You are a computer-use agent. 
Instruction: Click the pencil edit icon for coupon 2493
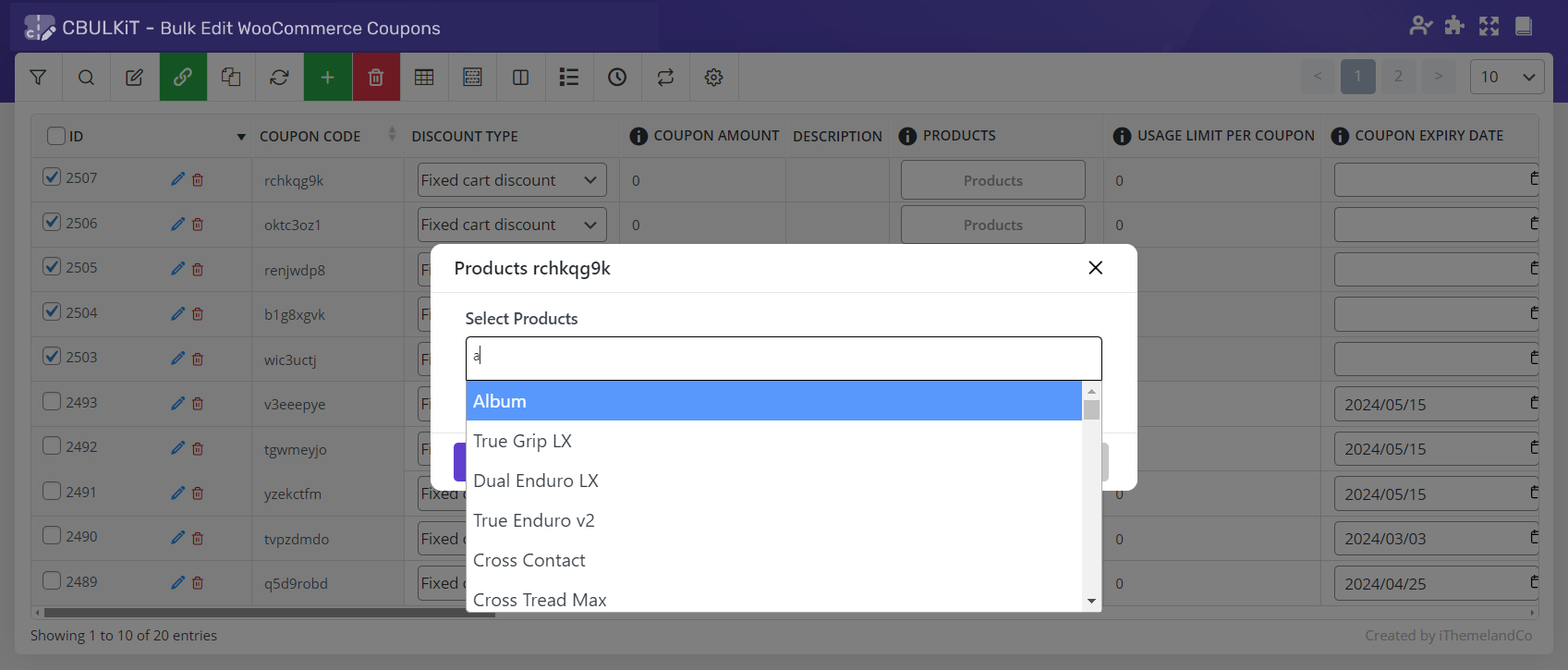point(177,403)
